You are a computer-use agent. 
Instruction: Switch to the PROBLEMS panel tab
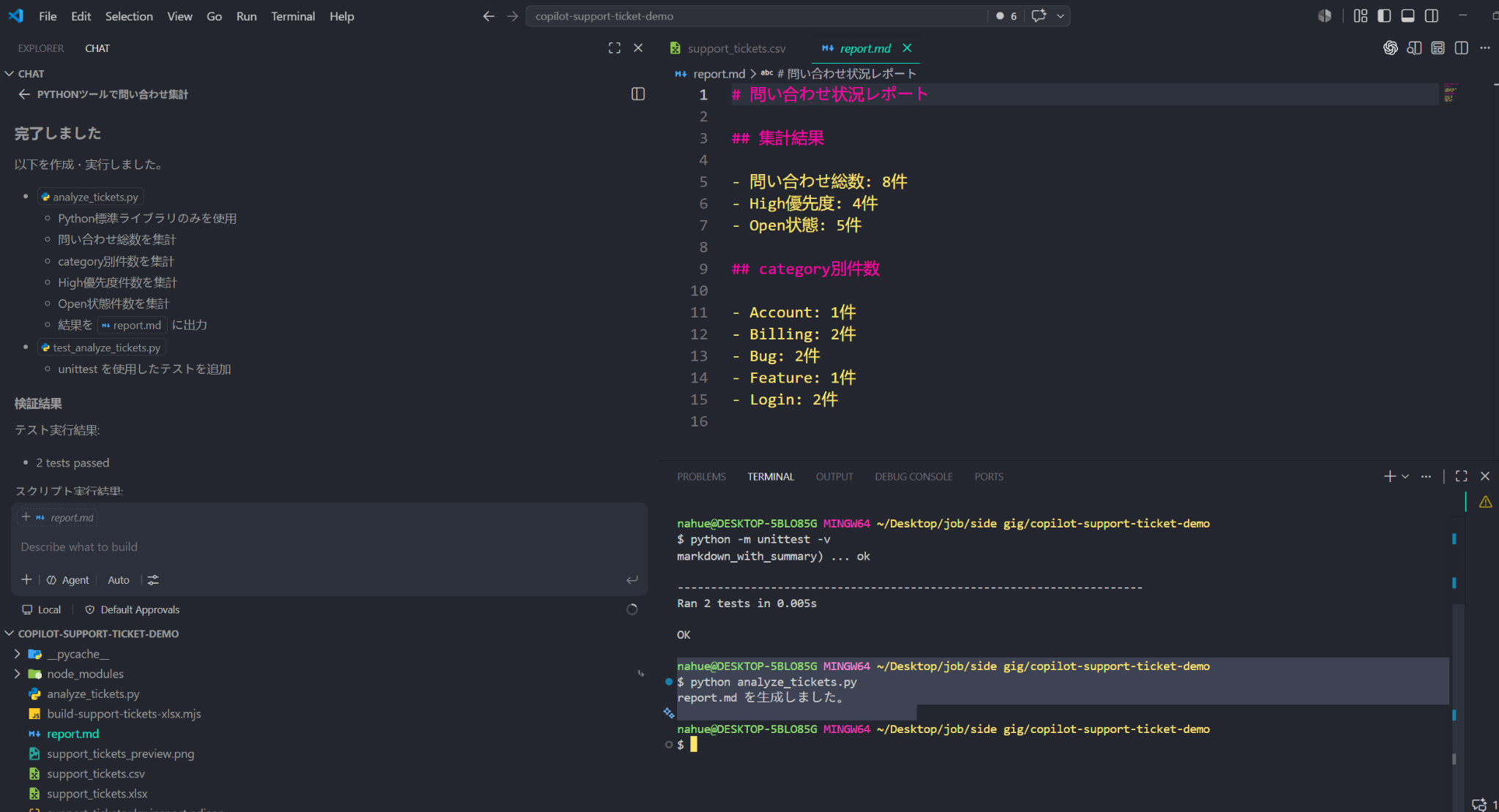(701, 476)
